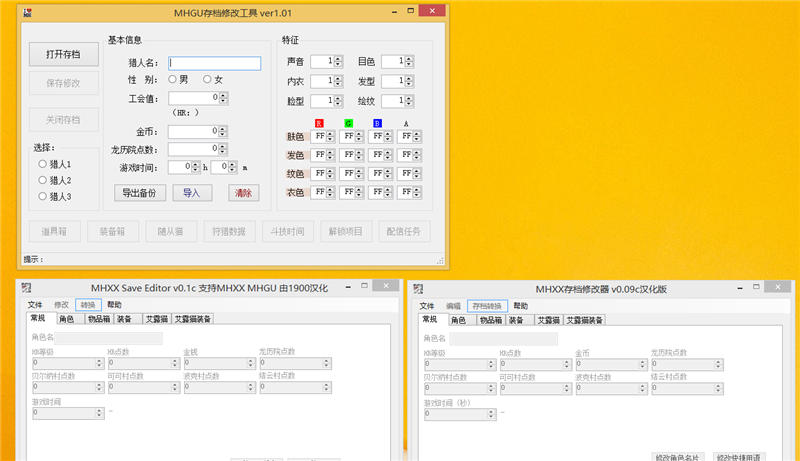Adjust the 绘纹 face paint spinner
Screen dimensions: 800x461
pyautogui.click(x=409, y=101)
